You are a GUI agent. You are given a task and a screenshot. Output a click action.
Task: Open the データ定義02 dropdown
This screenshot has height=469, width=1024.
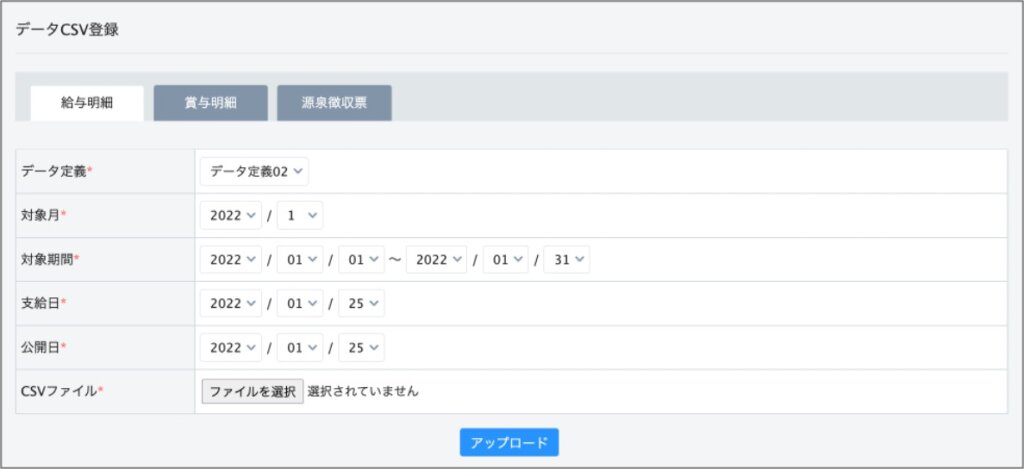(x=255, y=171)
